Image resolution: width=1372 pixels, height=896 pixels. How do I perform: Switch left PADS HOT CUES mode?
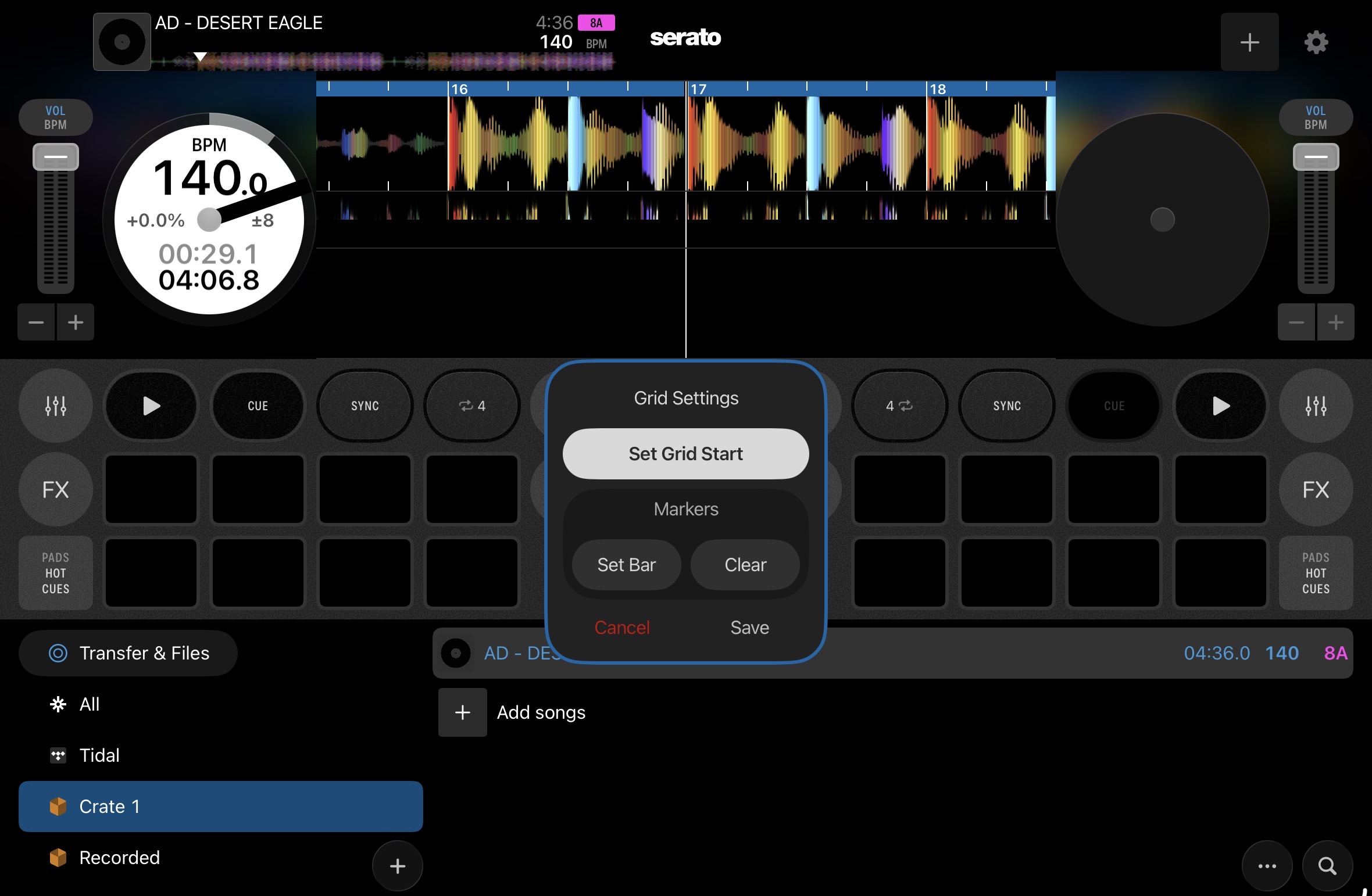point(56,573)
